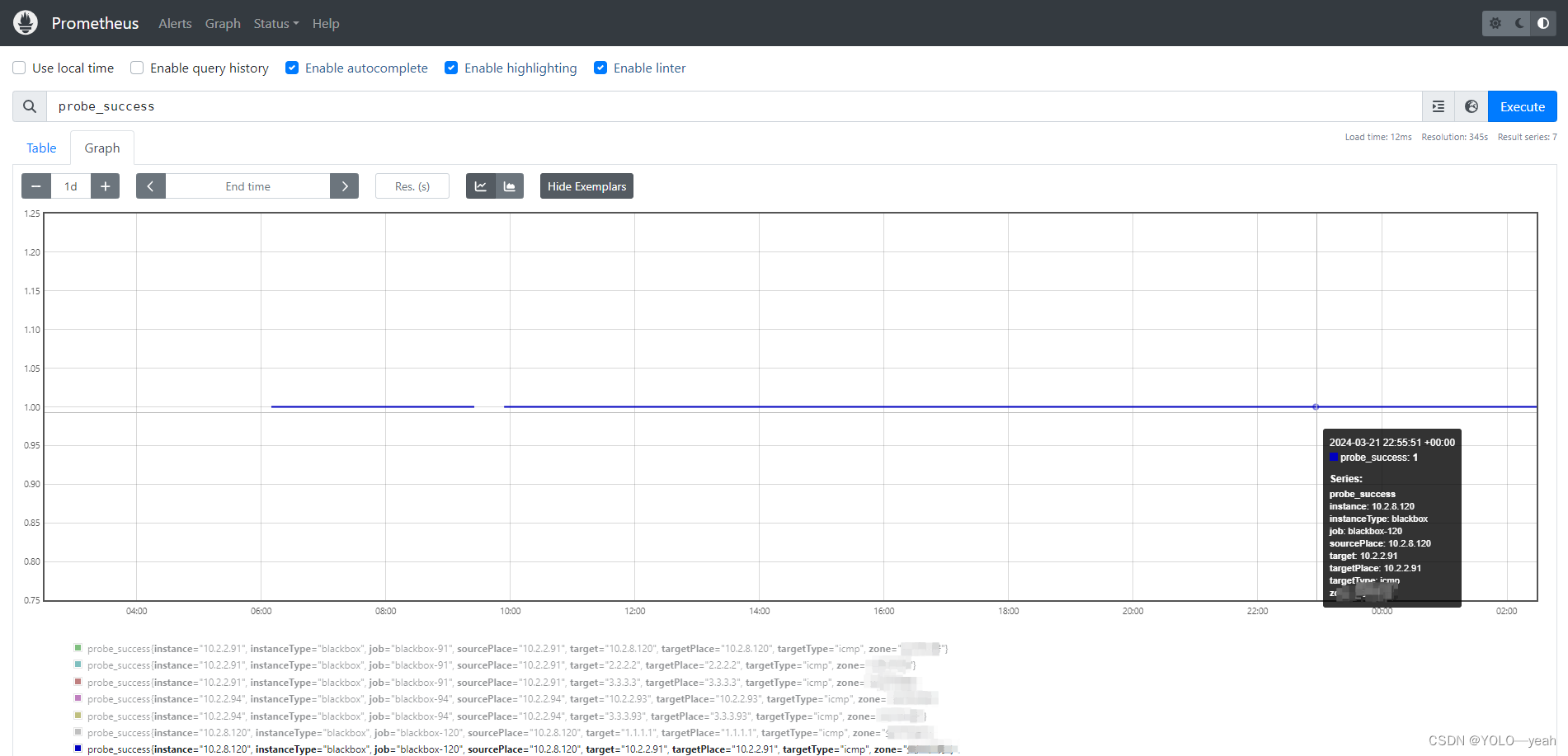Show the unstacked line graph

(481, 186)
